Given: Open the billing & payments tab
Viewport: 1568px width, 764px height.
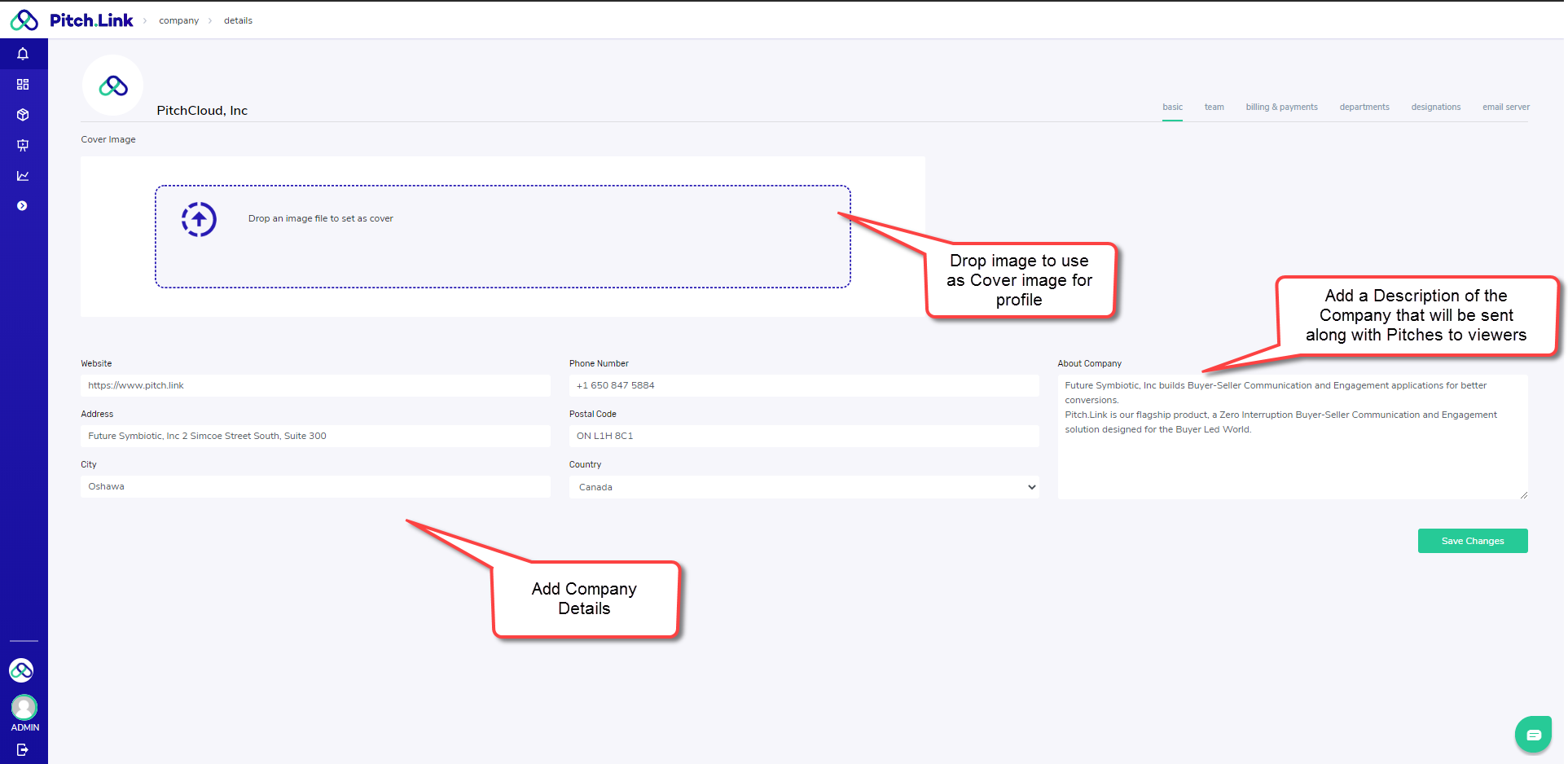Looking at the screenshot, I should click(1281, 108).
